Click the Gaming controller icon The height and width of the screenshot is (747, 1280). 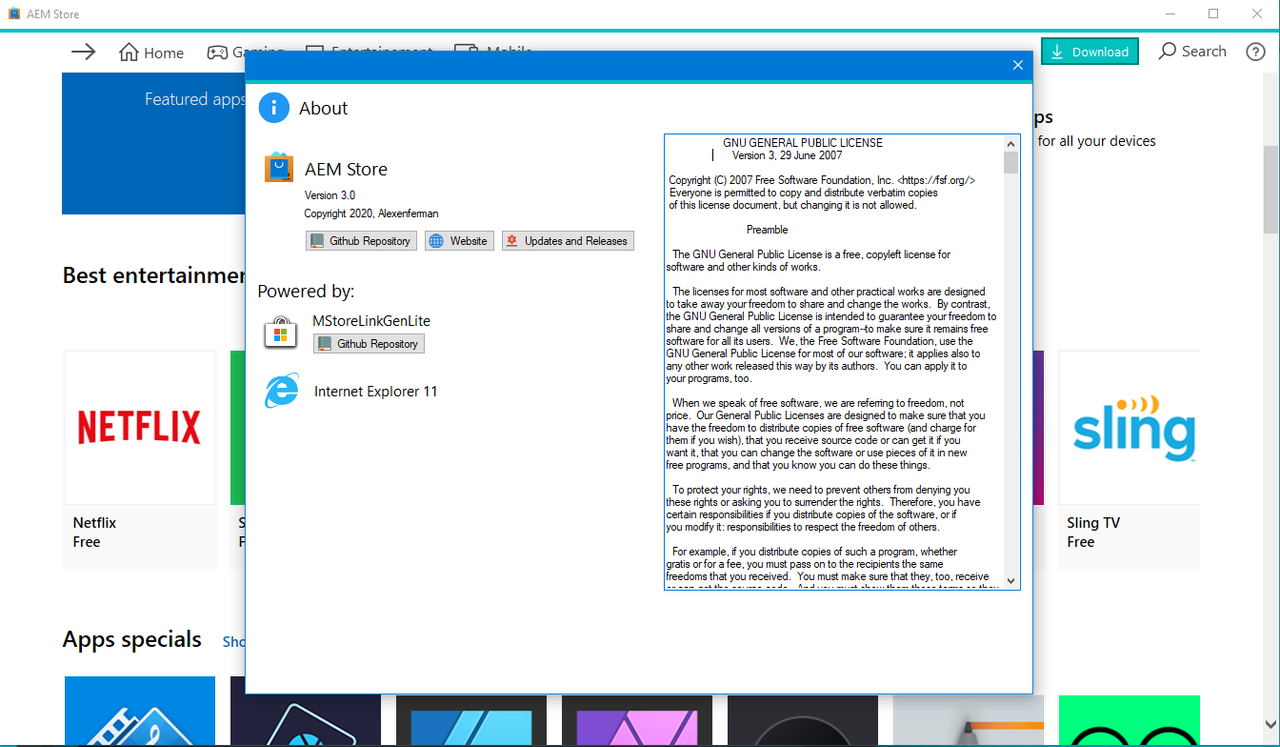coord(217,52)
